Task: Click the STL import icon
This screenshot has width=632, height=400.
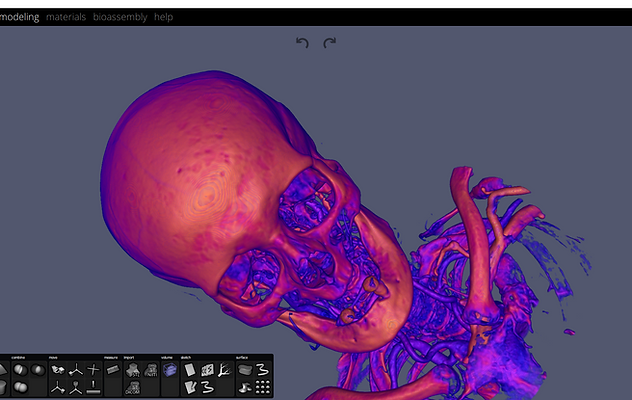Action: [x=132, y=369]
